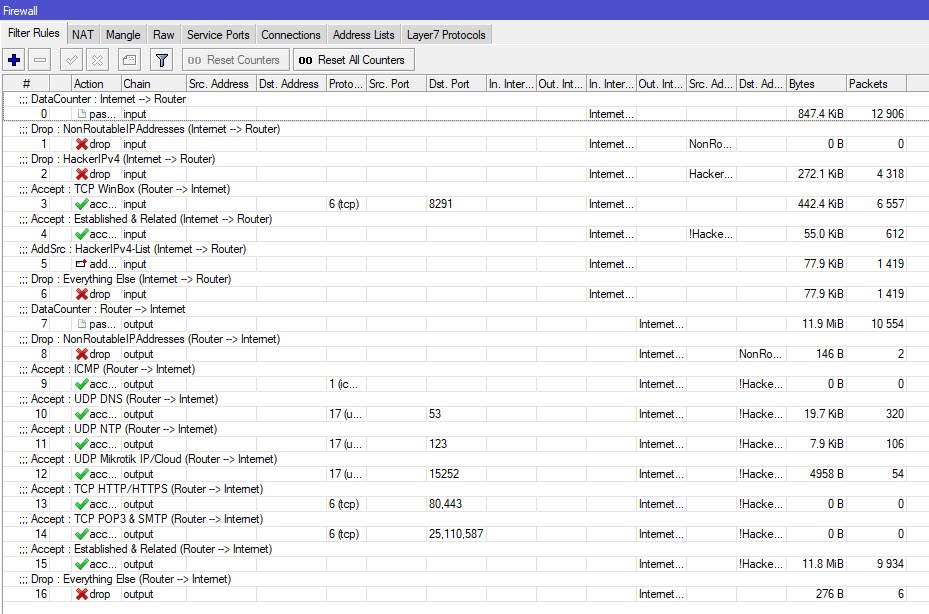The image size is (929, 614).
Task: Click Dst. Port value 25,110,587
Action: point(456,534)
